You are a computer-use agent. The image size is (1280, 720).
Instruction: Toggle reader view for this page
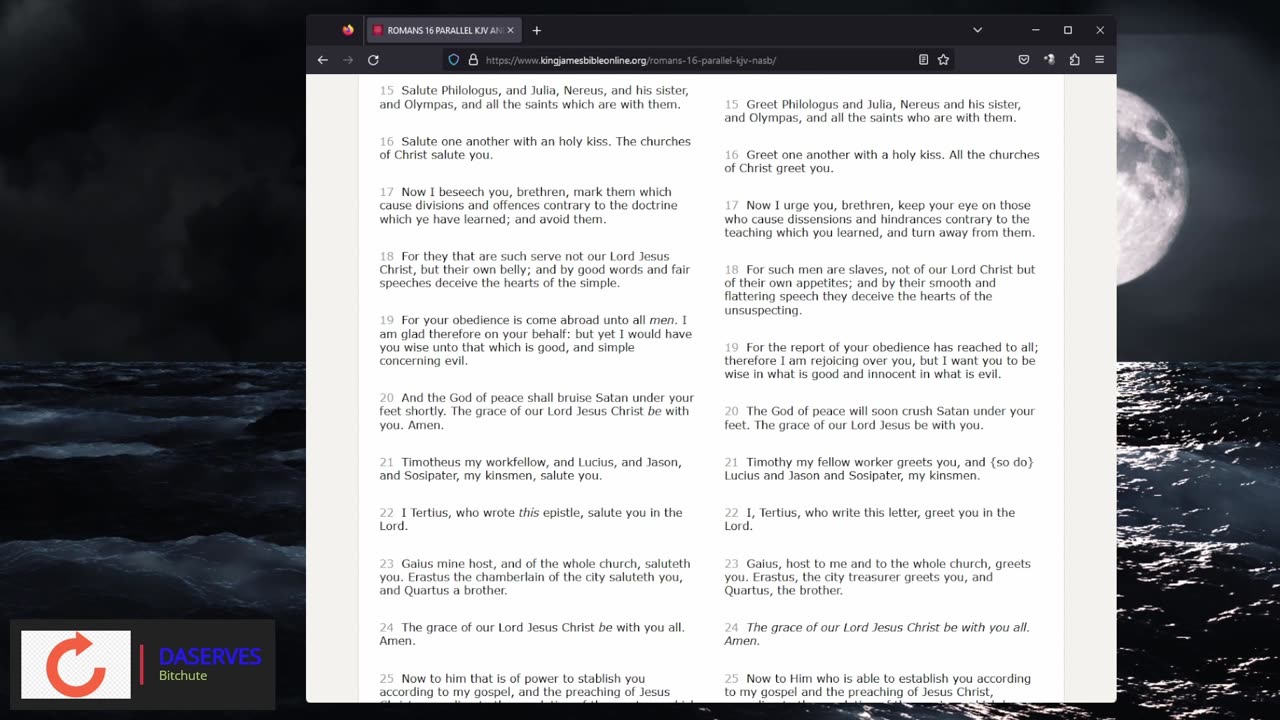coord(923,60)
